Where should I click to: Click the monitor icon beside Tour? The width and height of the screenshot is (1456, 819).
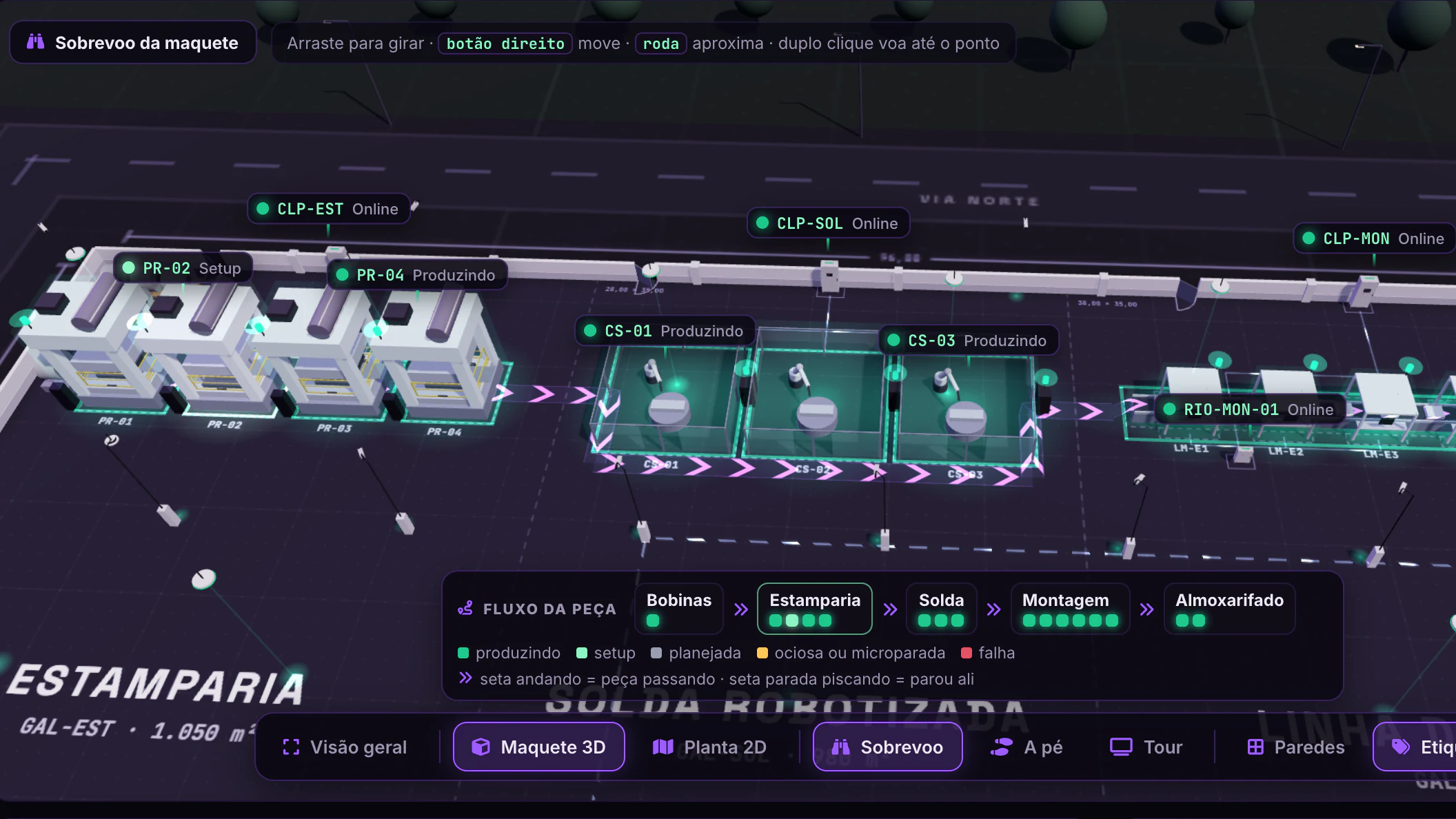[x=1121, y=747]
